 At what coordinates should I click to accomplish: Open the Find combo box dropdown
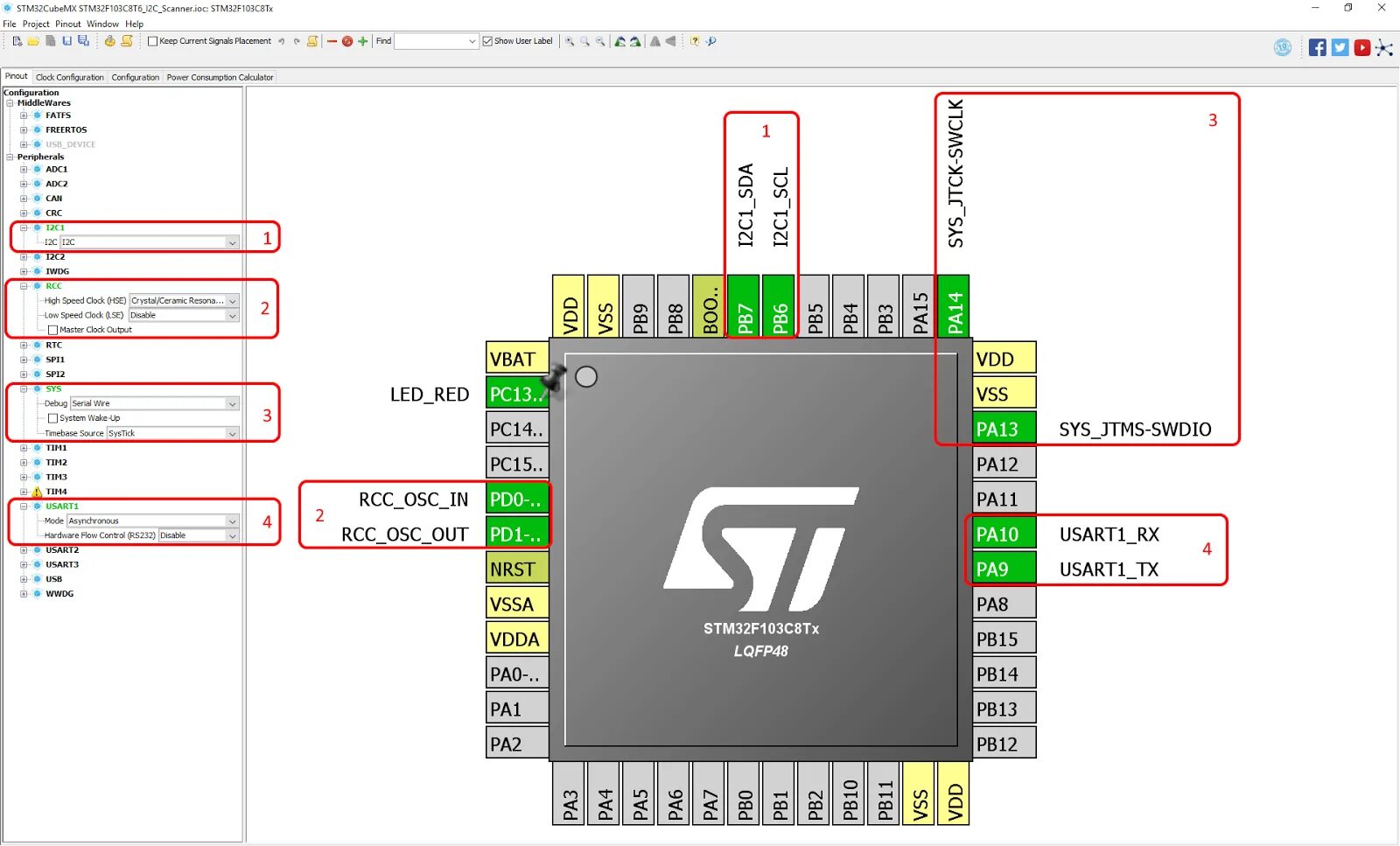[x=472, y=41]
